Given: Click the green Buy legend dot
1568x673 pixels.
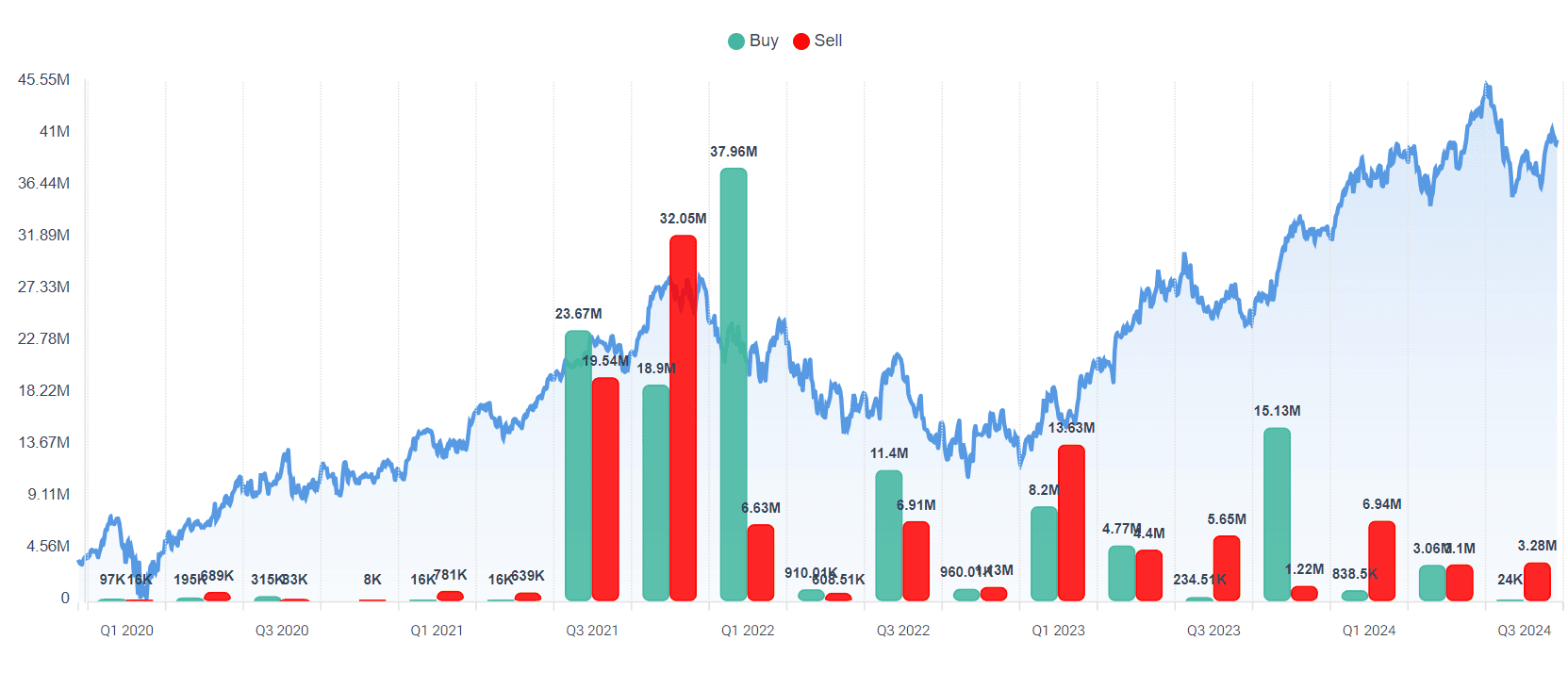Looking at the screenshot, I should click(x=736, y=41).
